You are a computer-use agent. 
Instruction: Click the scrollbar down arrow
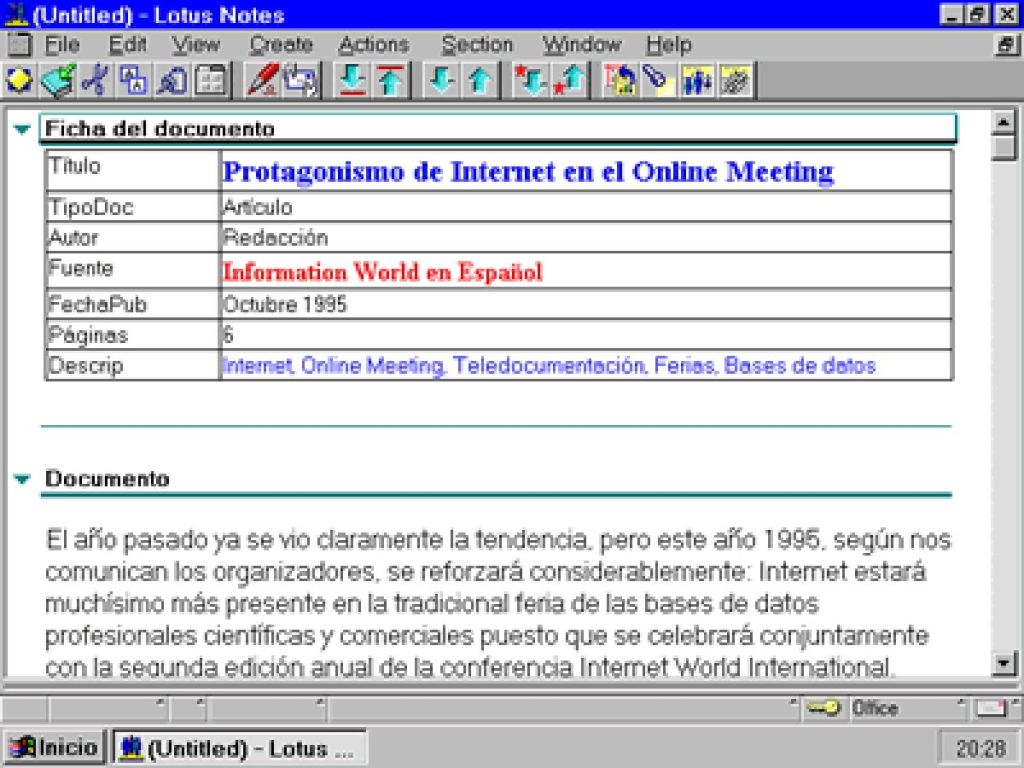tap(1005, 665)
